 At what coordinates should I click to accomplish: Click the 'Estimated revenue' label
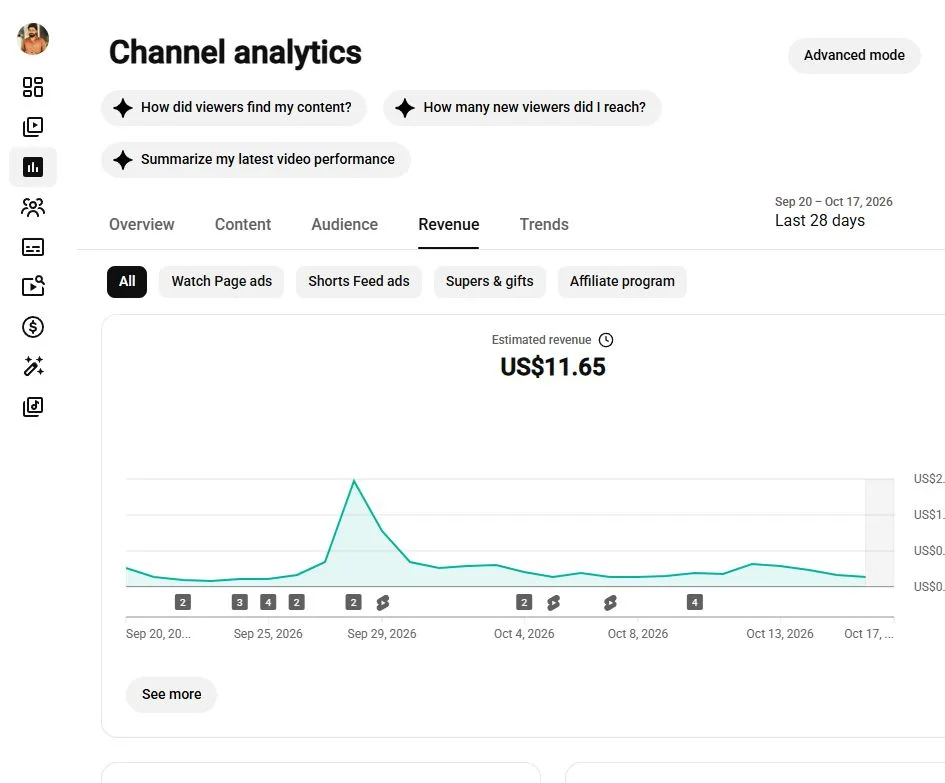point(541,340)
